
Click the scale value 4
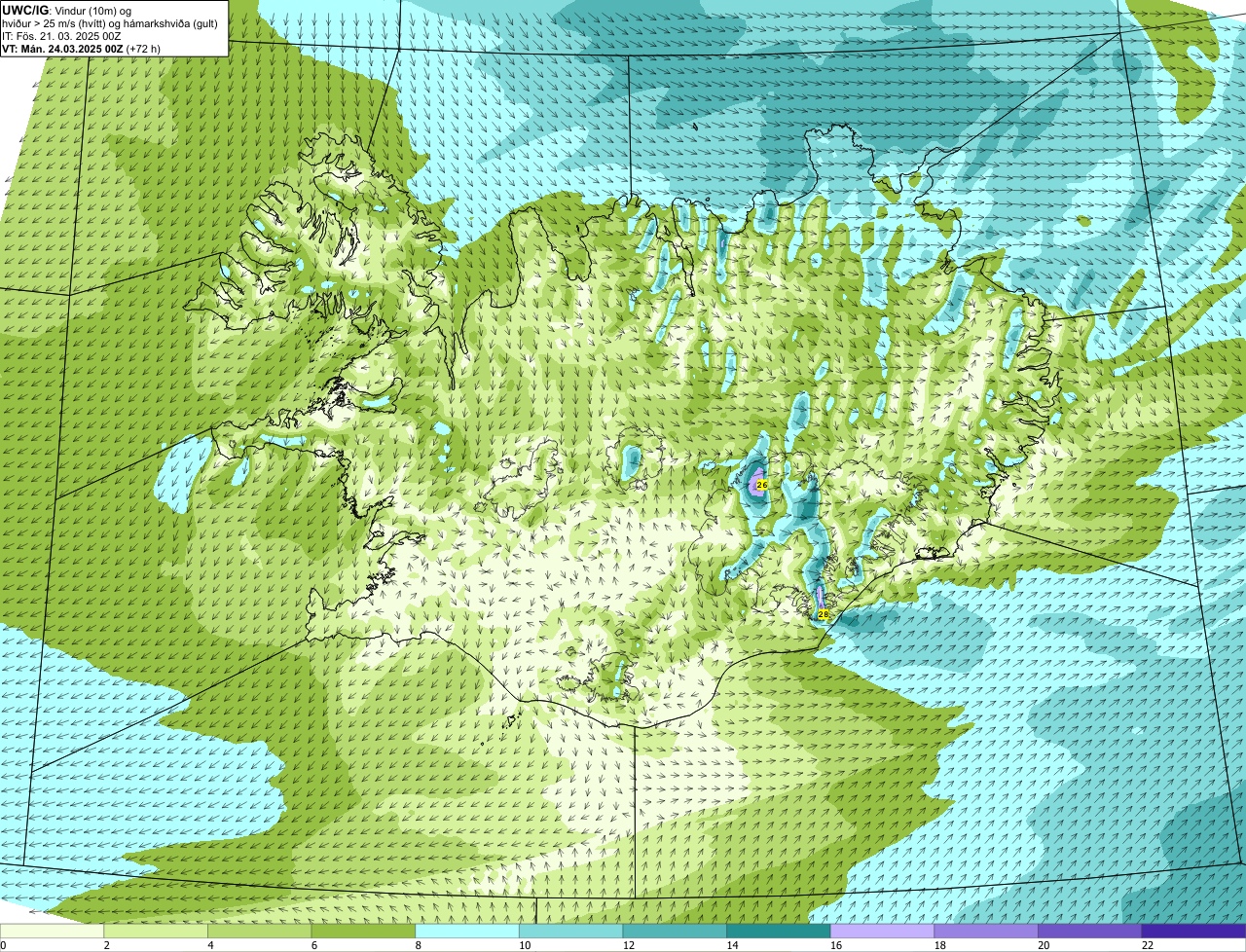tap(210, 945)
